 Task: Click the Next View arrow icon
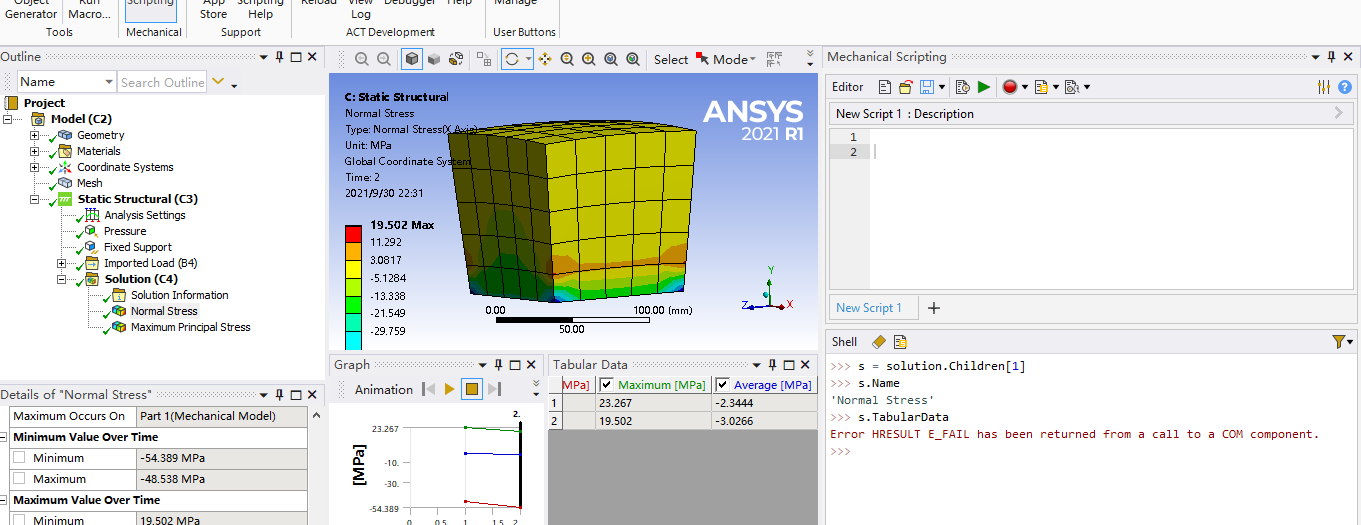click(384, 60)
